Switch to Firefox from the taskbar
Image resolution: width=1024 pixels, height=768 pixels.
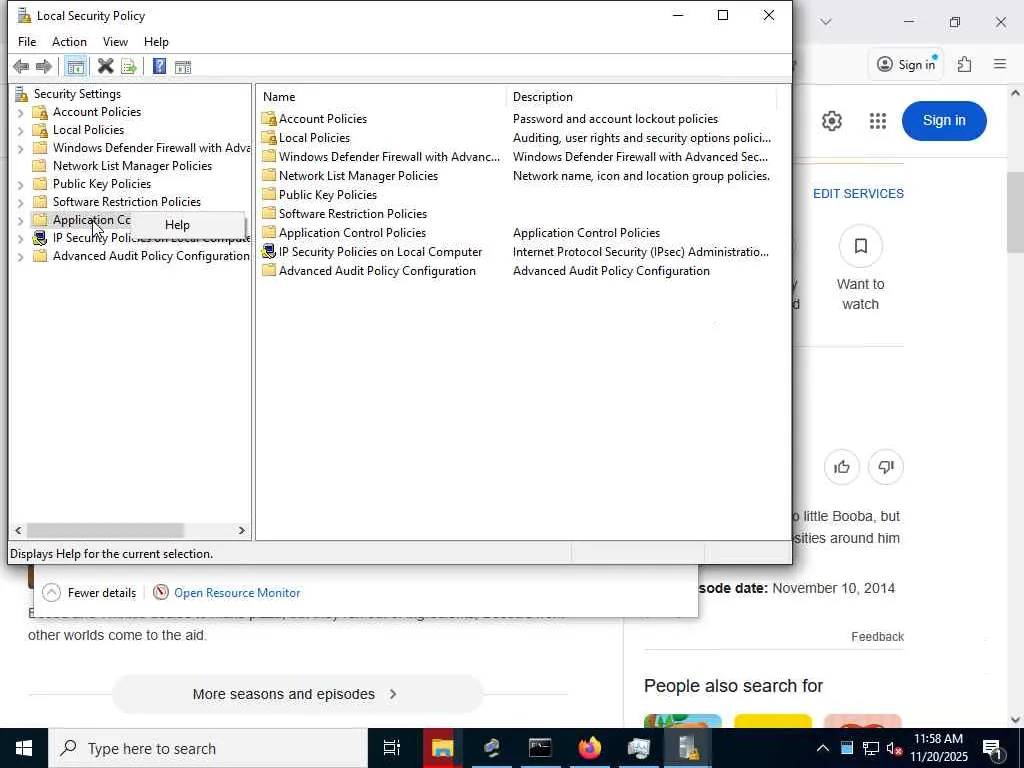(x=590, y=748)
